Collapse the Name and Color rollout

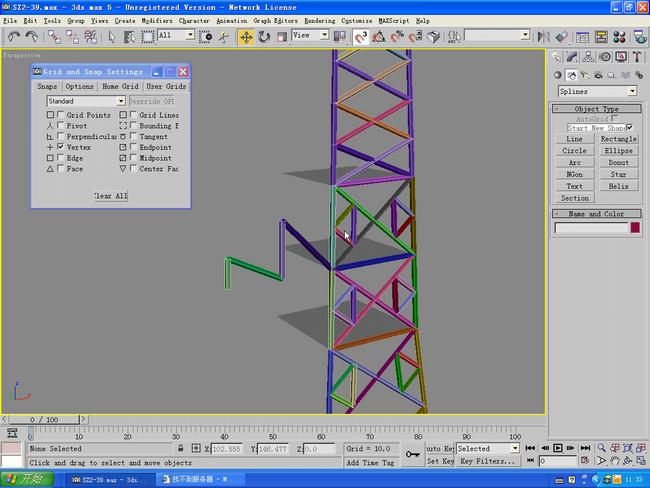click(597, 214)
